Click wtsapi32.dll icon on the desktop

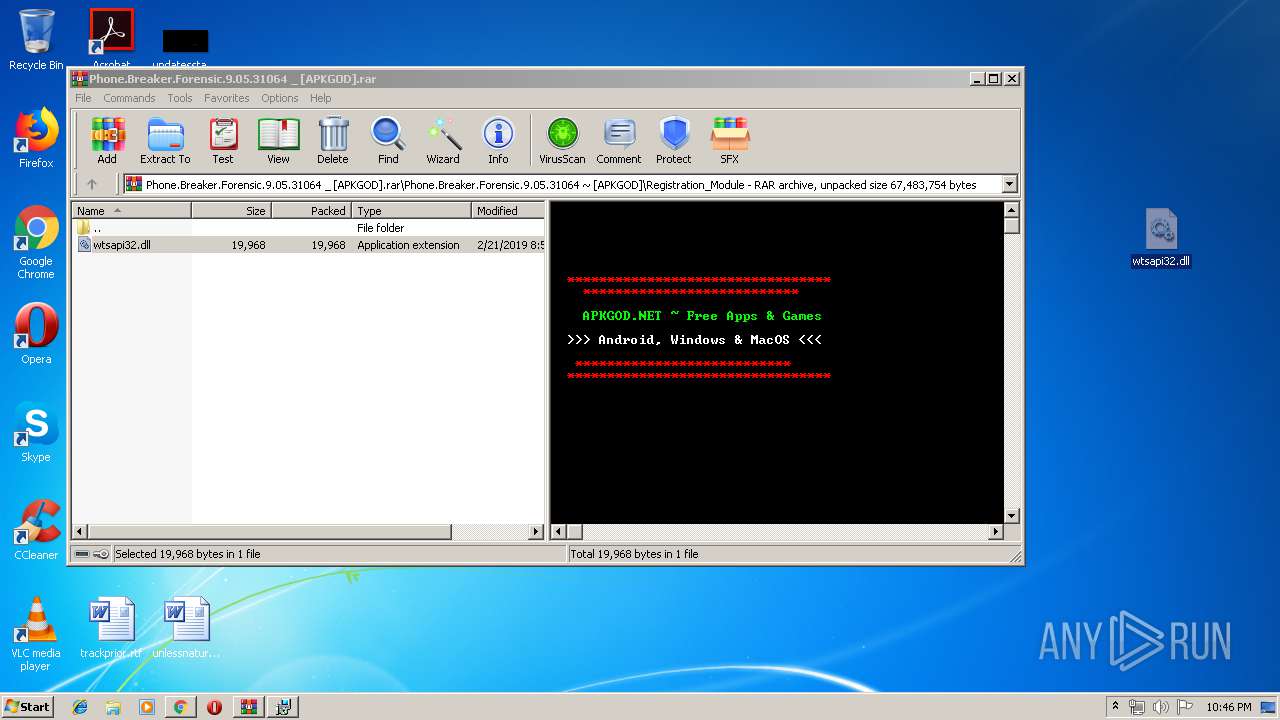(1161, 240)
